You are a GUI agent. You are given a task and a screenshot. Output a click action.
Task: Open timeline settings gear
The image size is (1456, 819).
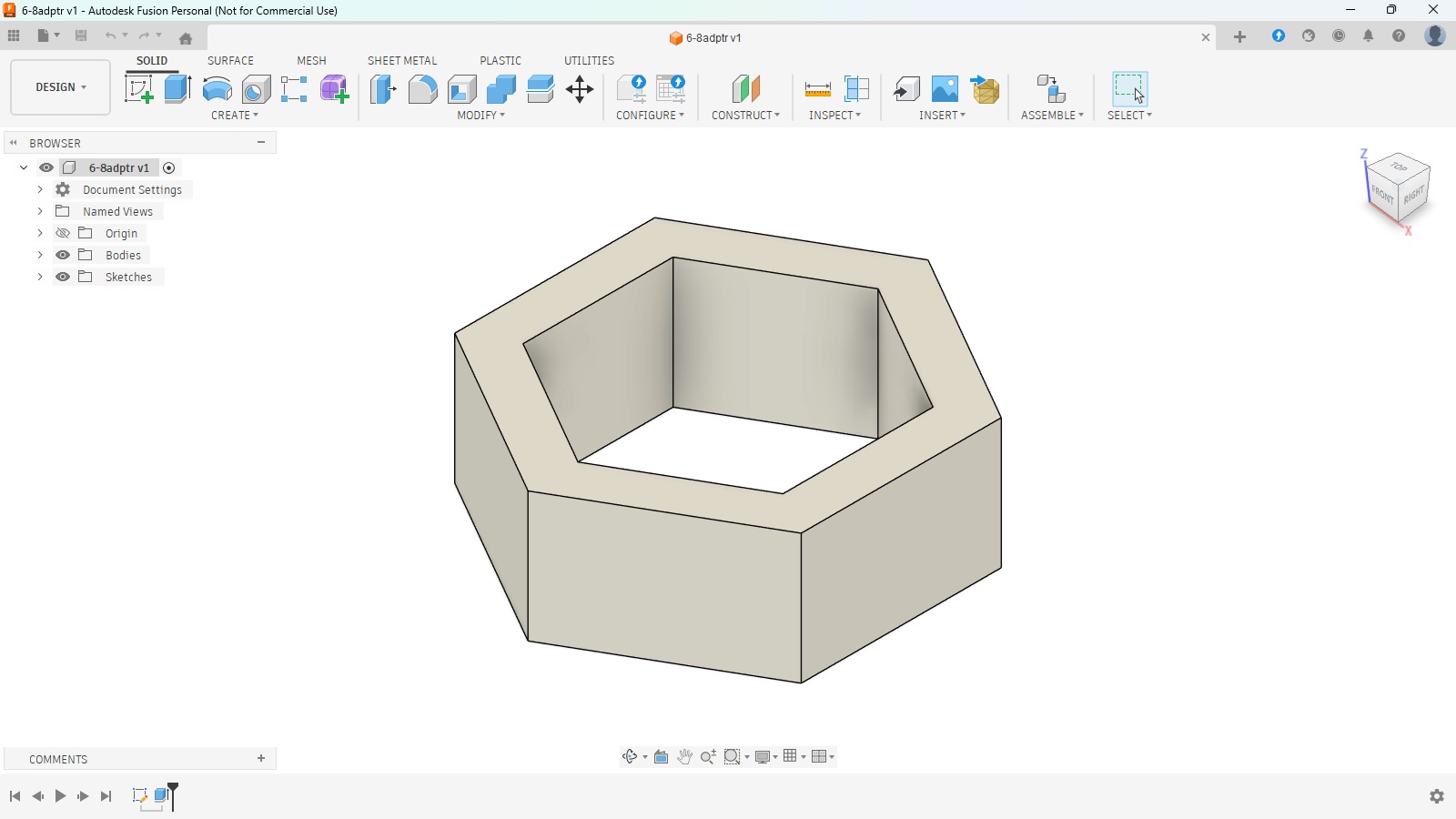click(x=1437, y=796)
